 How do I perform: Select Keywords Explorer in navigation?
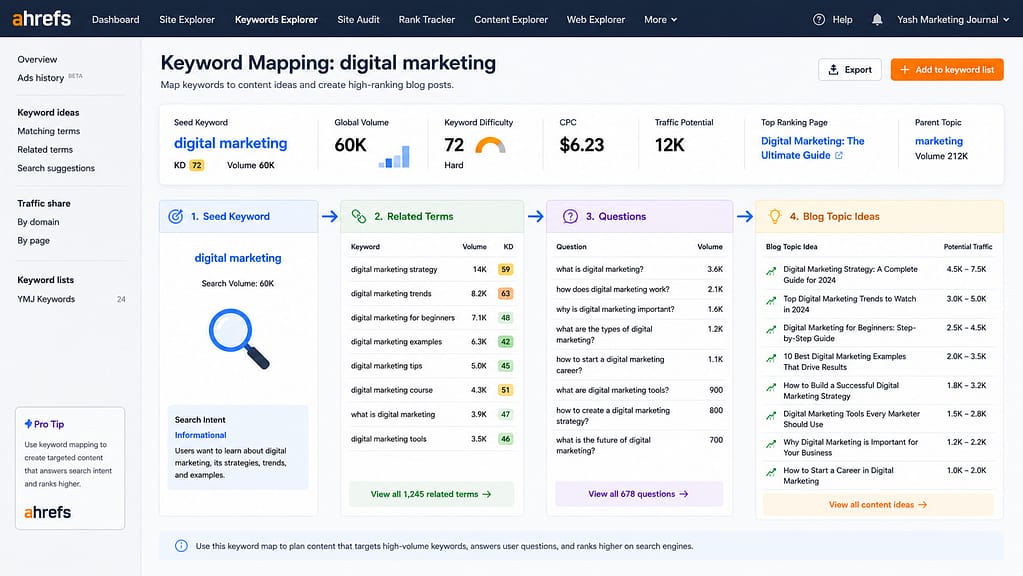276,20
